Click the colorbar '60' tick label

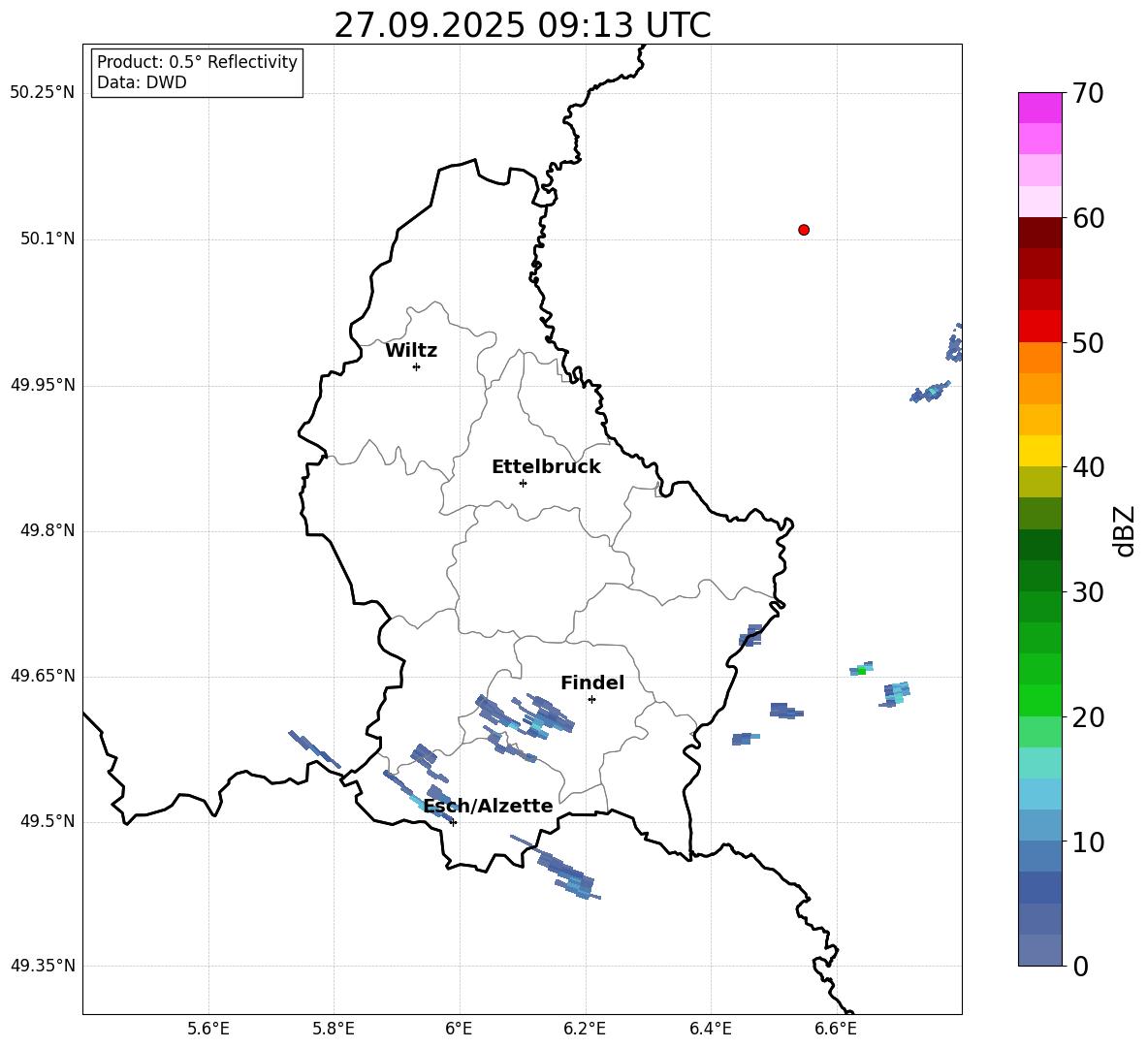click(x=1089, y=218)
